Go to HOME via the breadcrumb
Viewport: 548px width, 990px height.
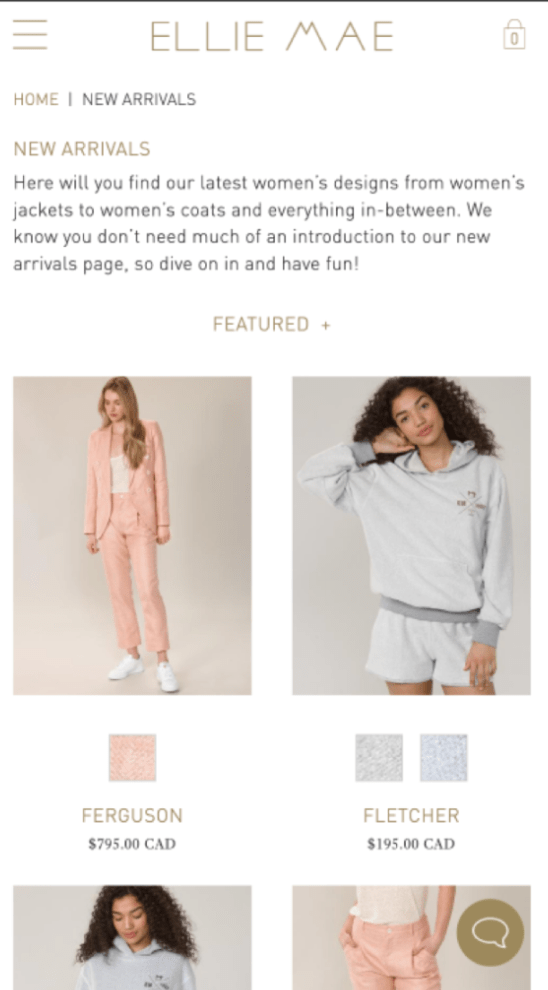point(36,99)
